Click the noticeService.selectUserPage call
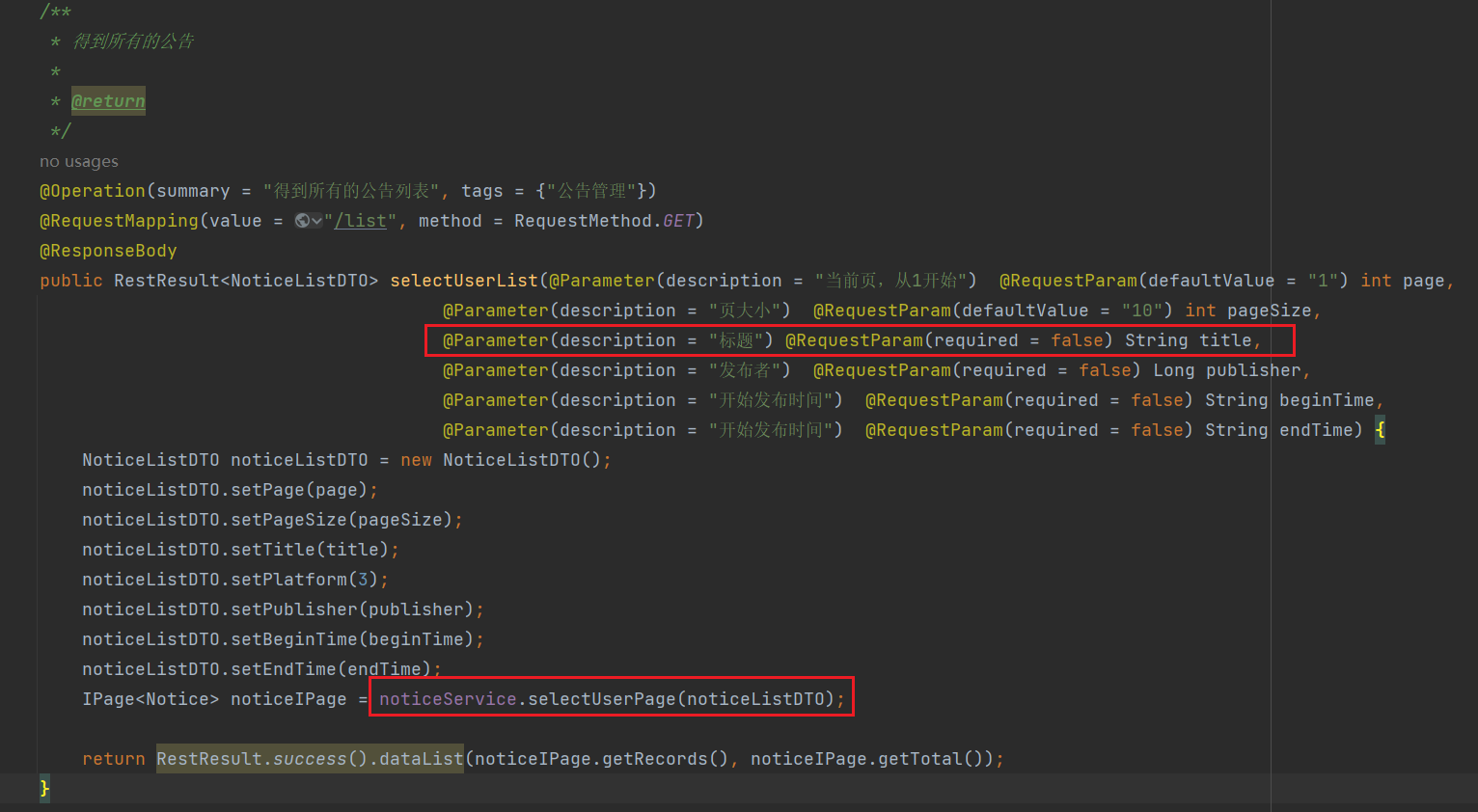 (x=607, y=699)
